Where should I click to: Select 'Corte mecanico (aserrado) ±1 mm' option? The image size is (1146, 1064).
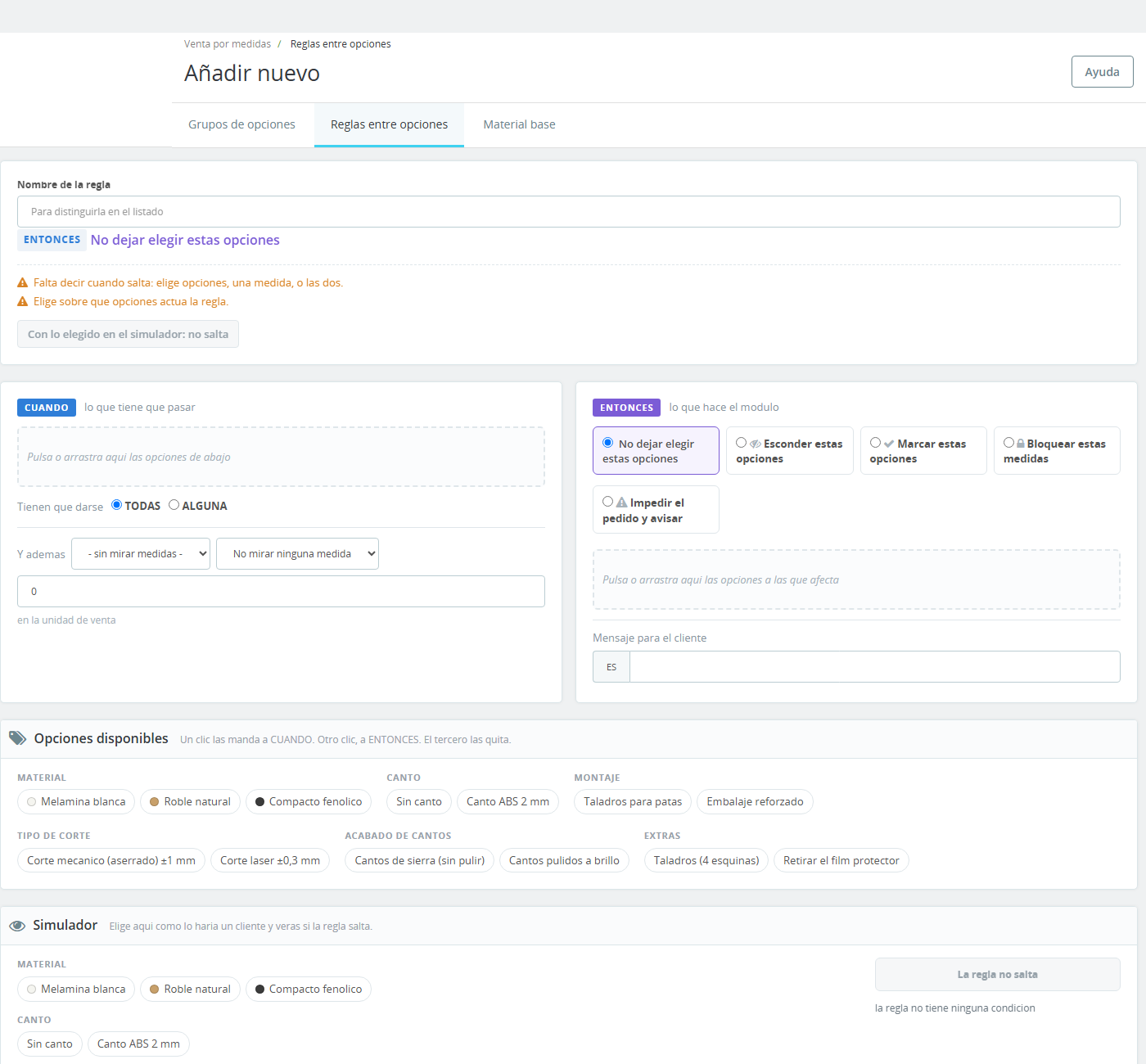click(111, 860)
